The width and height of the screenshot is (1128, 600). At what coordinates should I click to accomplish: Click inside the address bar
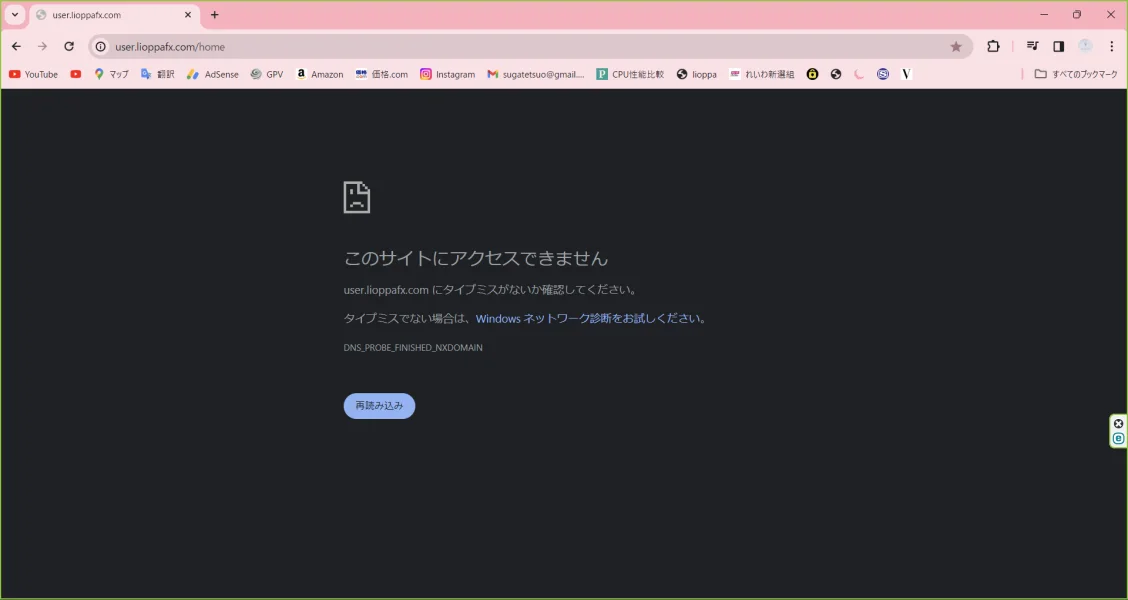[x=300, y=46]
